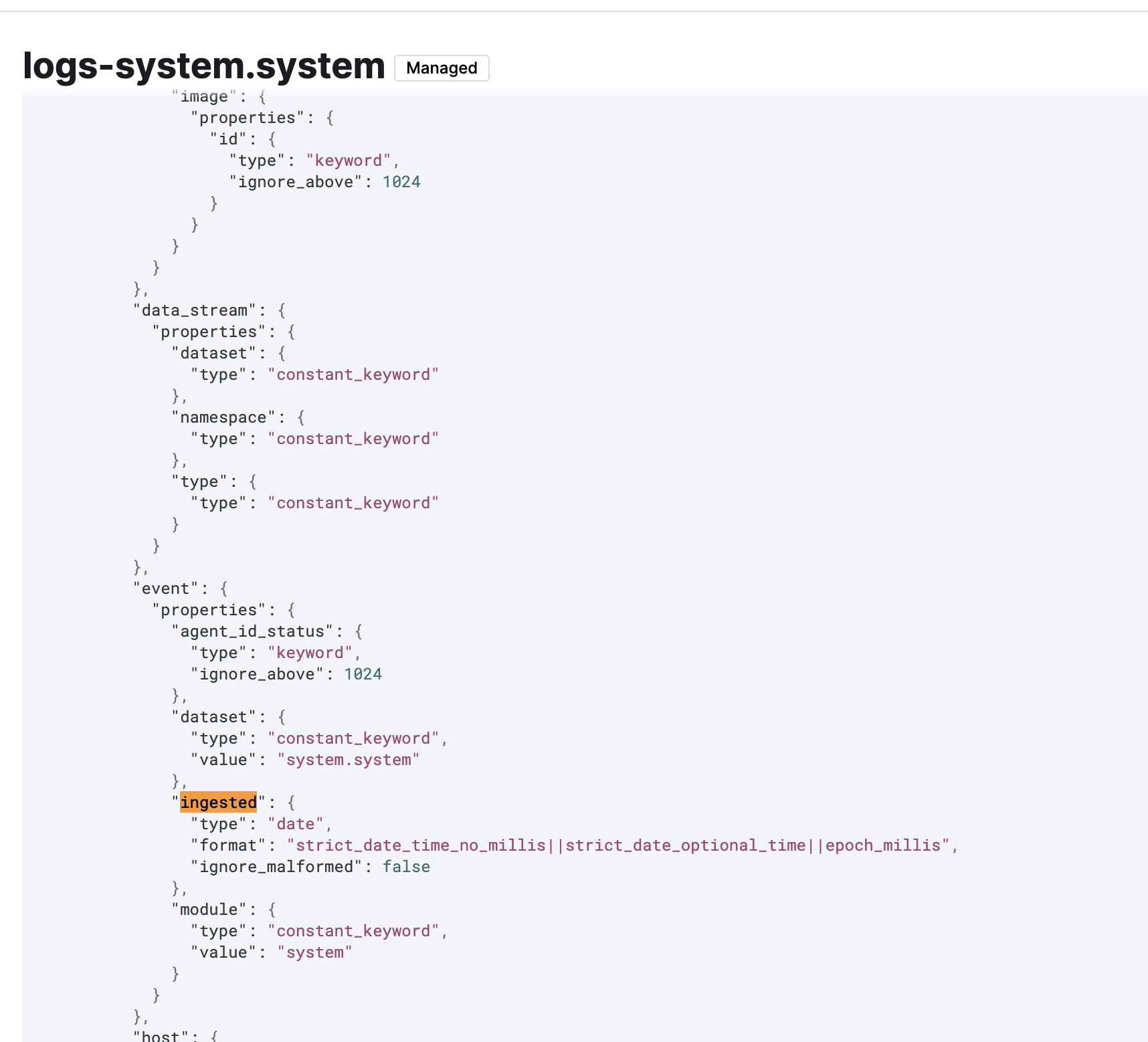
Task: Select the logs-system.system page heading
Action: [204, 66]
